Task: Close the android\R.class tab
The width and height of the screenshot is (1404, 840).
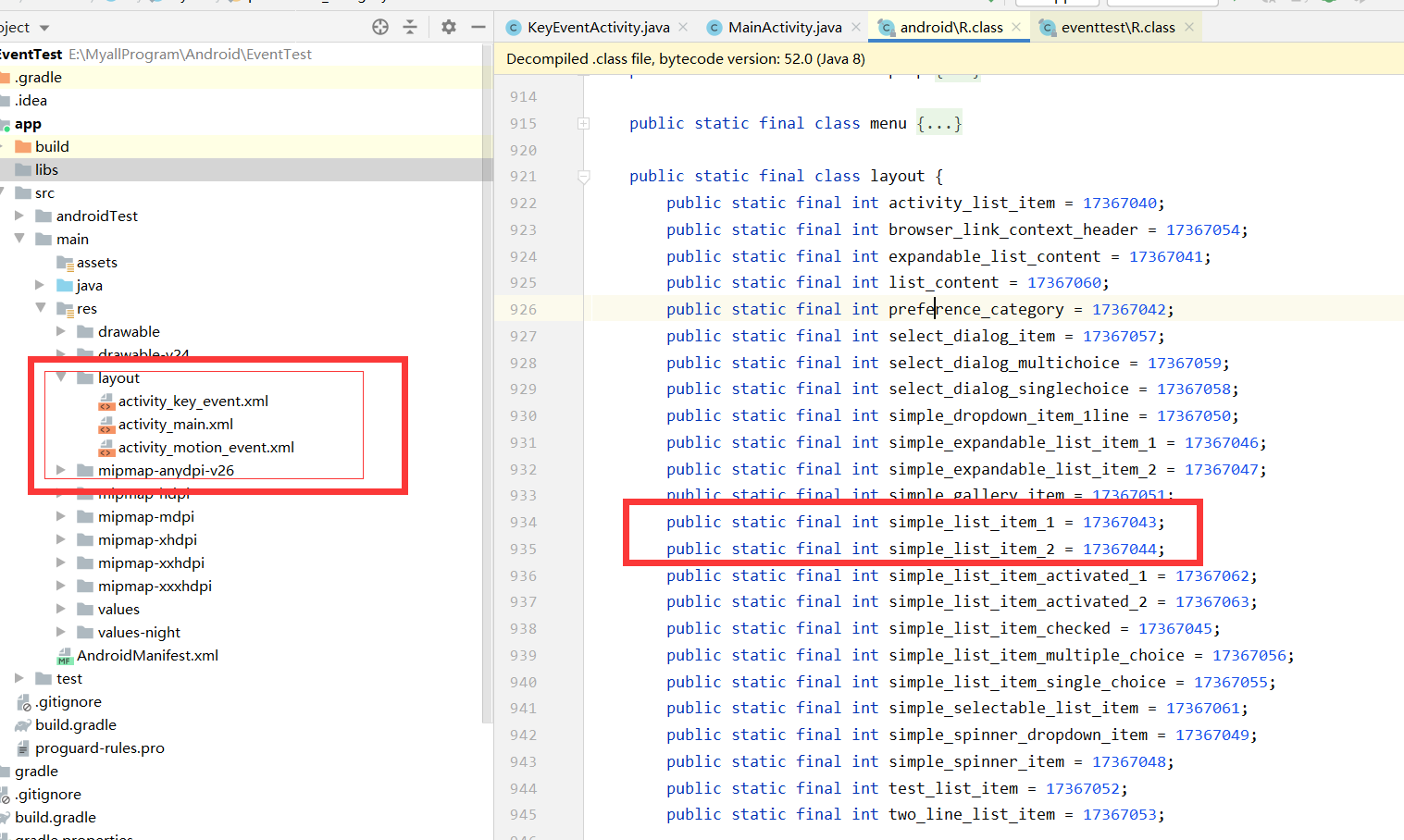Action: tap(1016, 27)
